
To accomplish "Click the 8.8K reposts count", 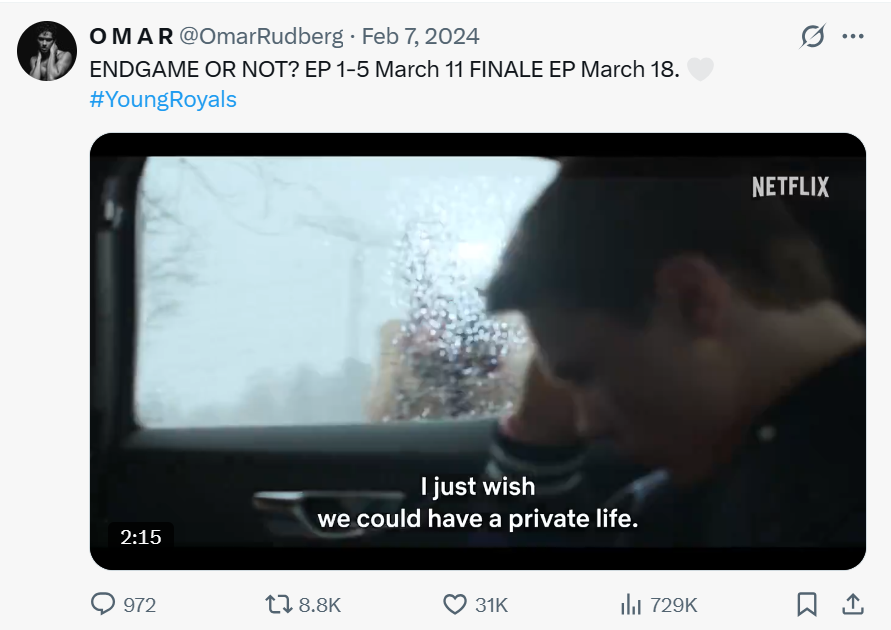I will [320, 605].
